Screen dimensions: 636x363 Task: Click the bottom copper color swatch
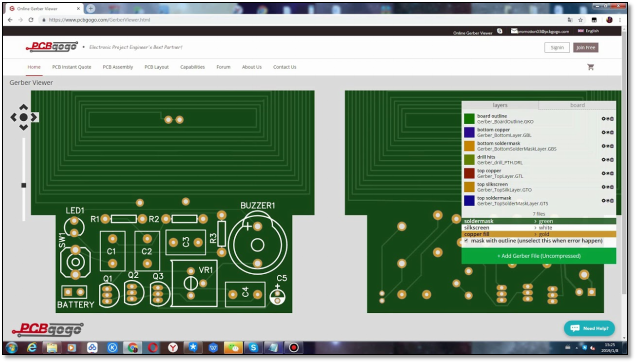(469, 132)
